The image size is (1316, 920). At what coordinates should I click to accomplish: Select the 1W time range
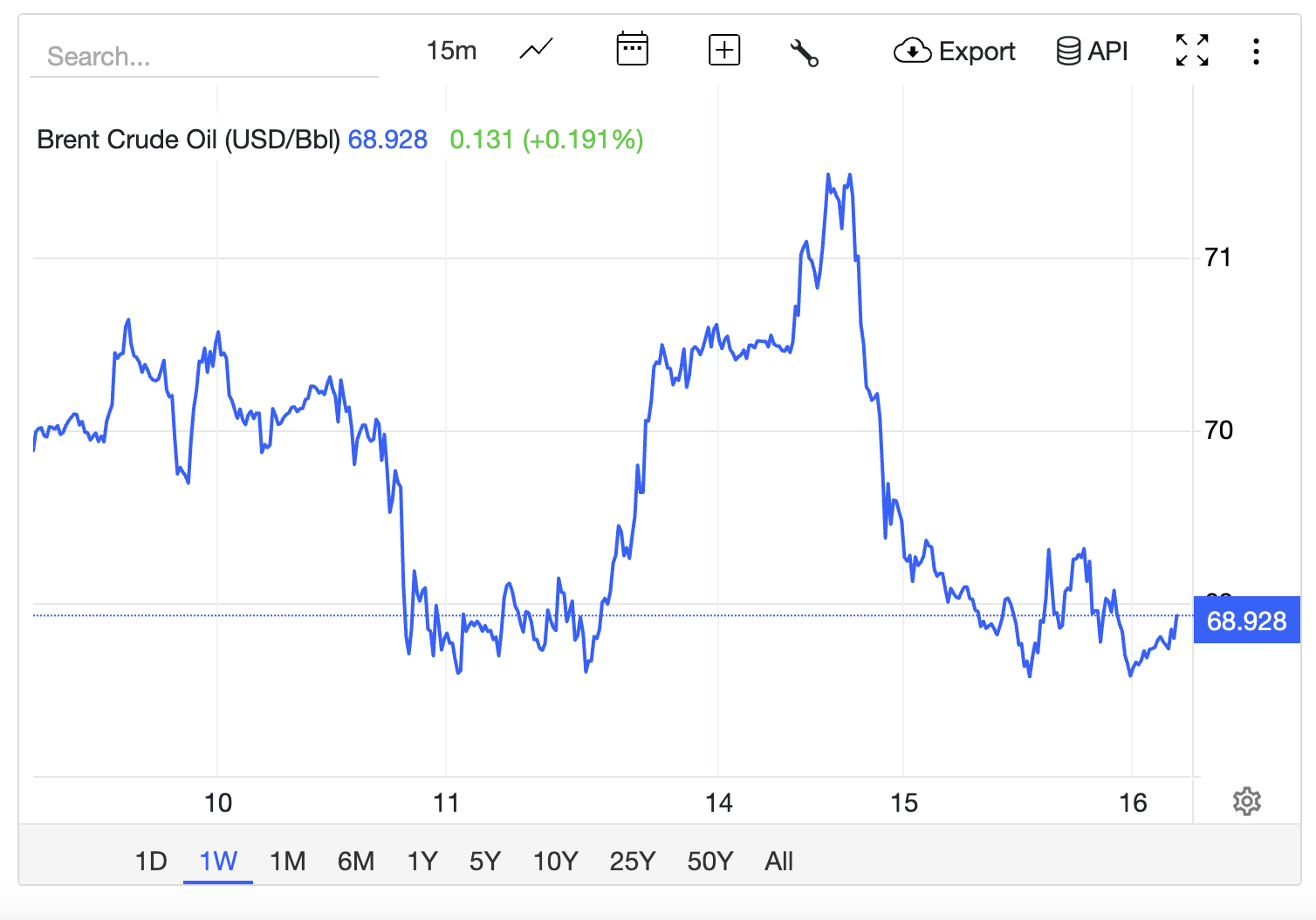pos(218,862)
